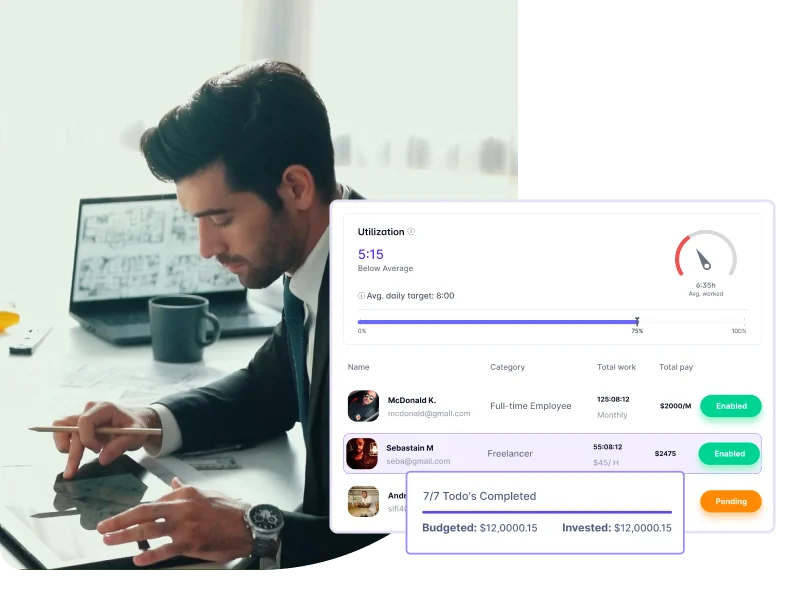Click the 7/7 Todo's Completed progress bar
Screen dimensions: 788x598
(546, 512)
